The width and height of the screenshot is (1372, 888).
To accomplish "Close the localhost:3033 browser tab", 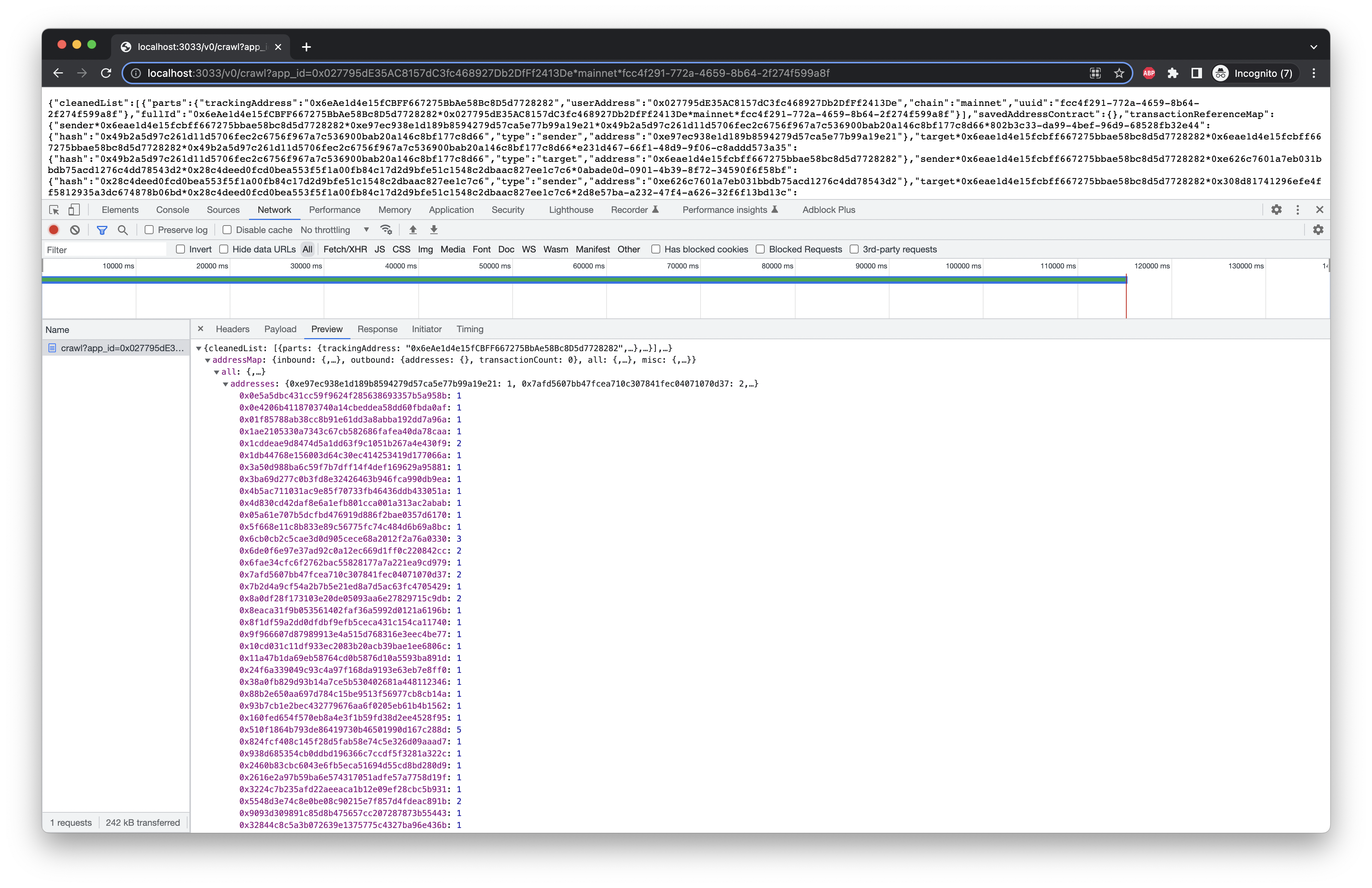I will [x=279, y=47].
